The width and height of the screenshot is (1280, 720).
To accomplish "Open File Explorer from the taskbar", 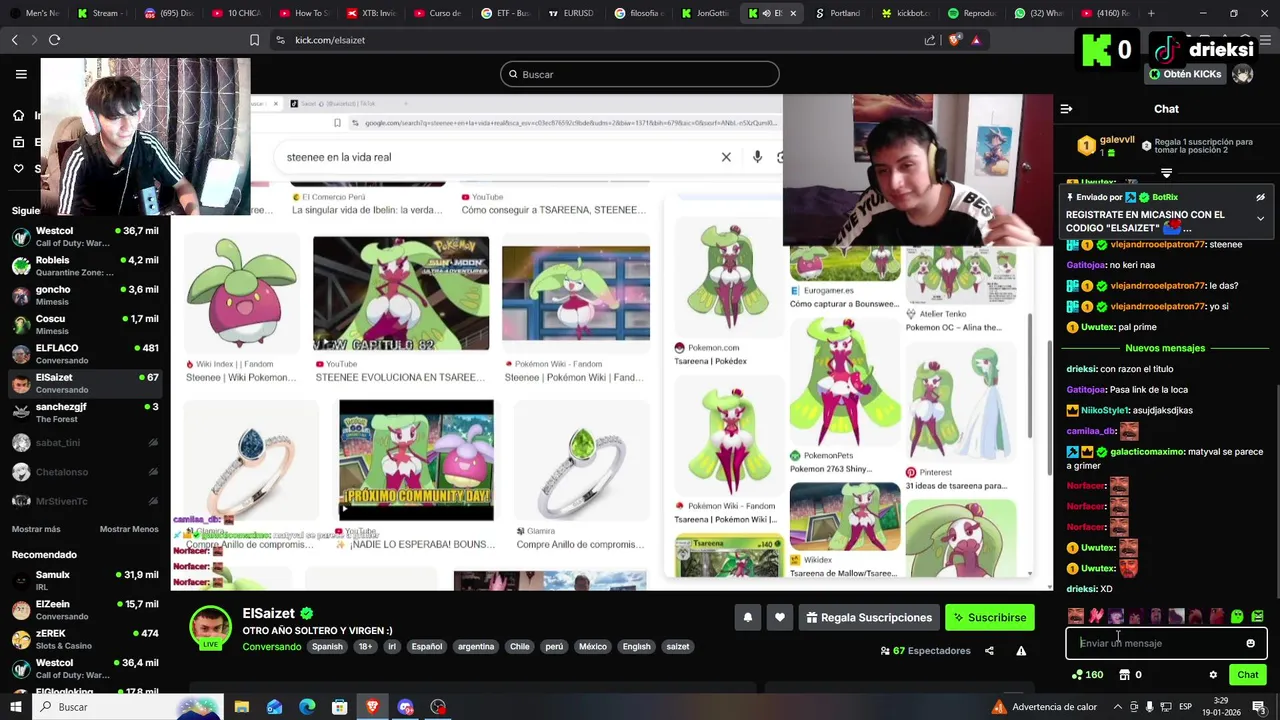I will [241, 707].
